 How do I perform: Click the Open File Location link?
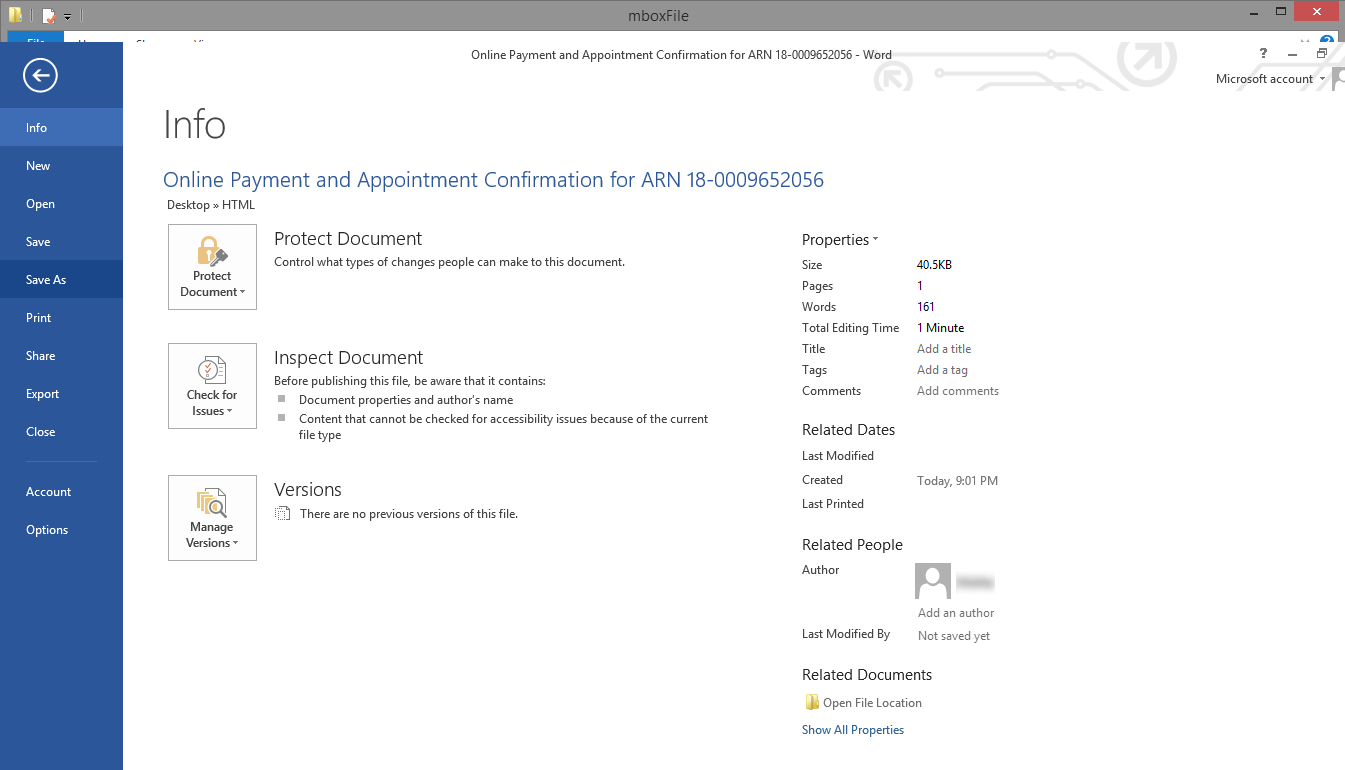[x=872, y=703]
